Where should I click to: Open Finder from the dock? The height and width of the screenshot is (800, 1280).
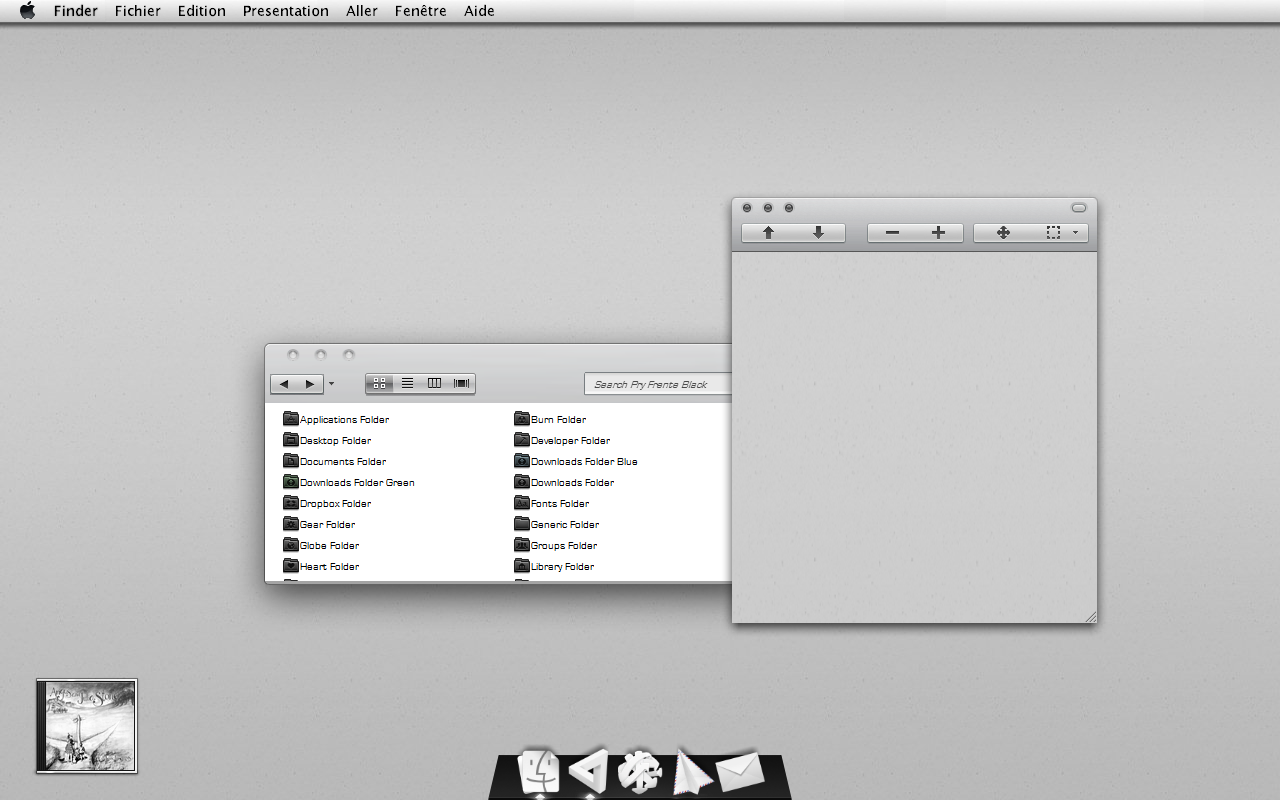pyautogui.click(x=539, y=771)
